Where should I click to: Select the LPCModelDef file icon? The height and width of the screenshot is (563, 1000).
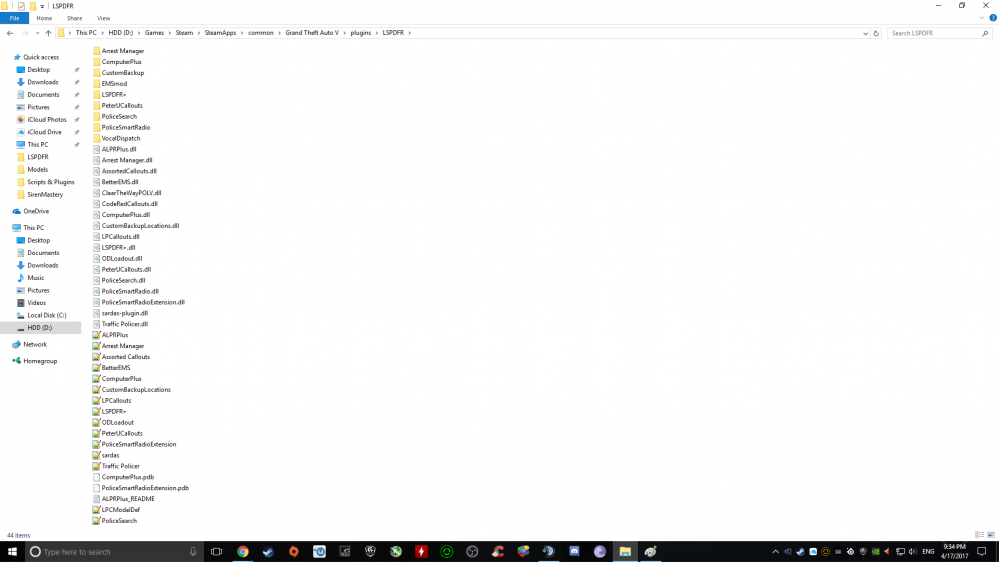96,510
